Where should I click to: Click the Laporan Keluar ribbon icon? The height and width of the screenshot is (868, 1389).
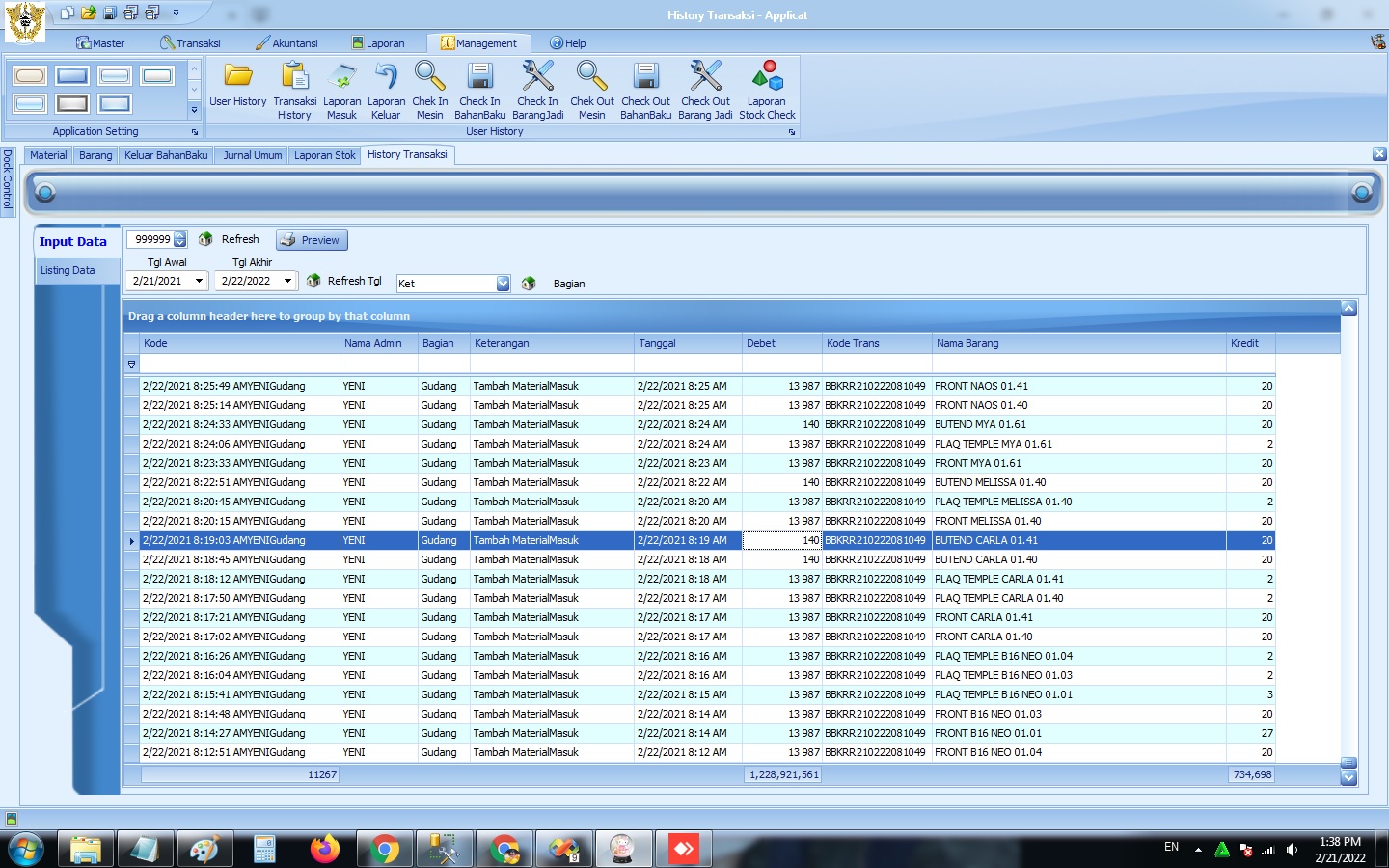pyautogui.click(x=386, y=77)
